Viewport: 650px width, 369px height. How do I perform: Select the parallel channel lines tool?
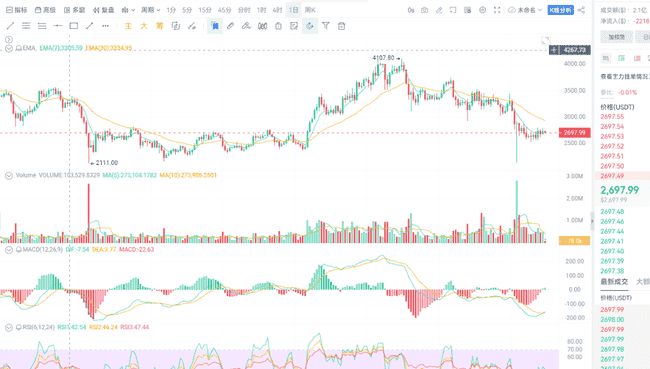click(26, 26)
